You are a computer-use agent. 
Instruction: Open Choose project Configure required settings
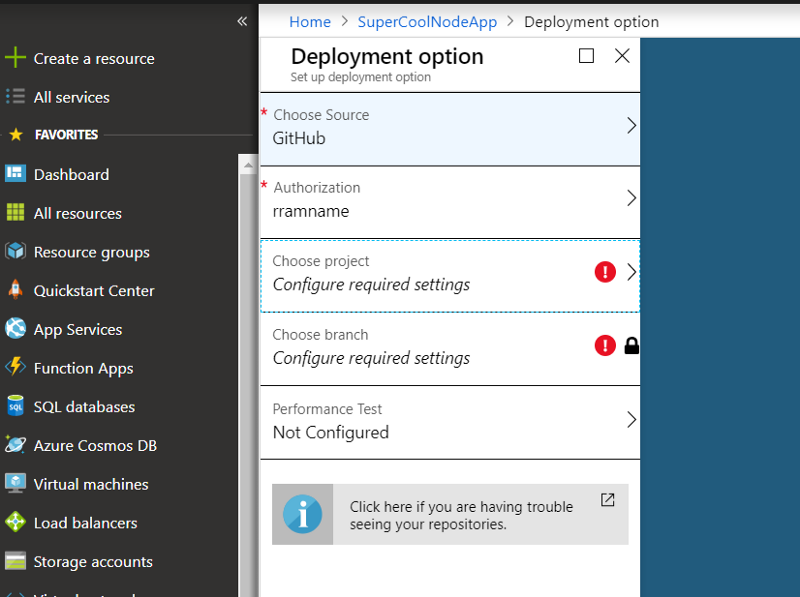click(450, 276)
